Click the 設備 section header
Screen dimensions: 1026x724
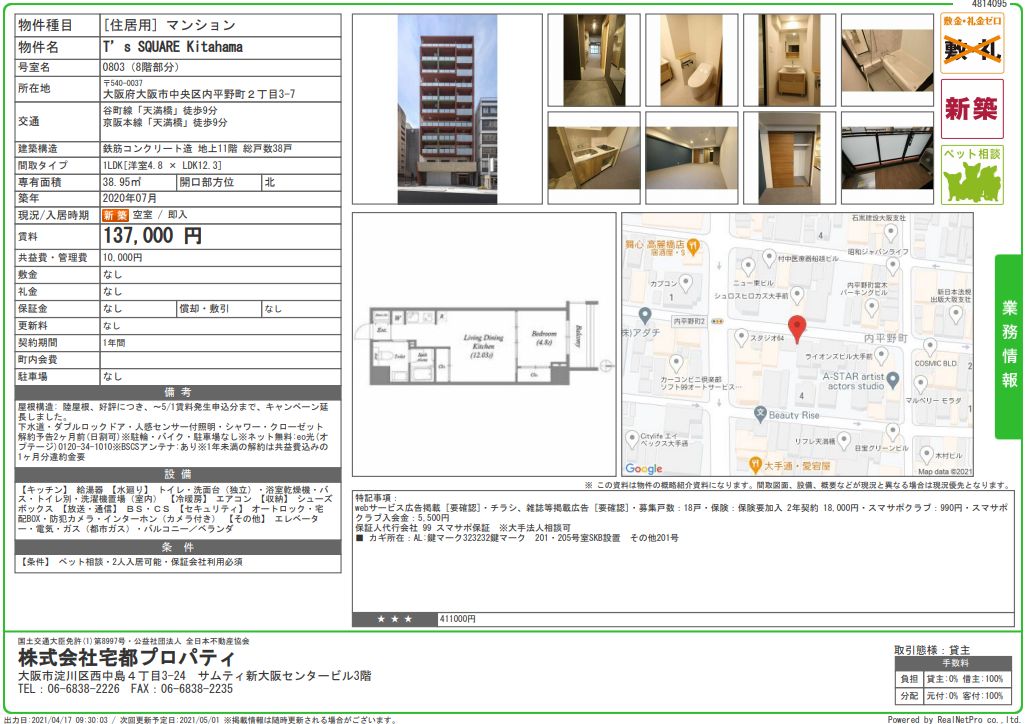pyautogui.click(x=177, y=474)
